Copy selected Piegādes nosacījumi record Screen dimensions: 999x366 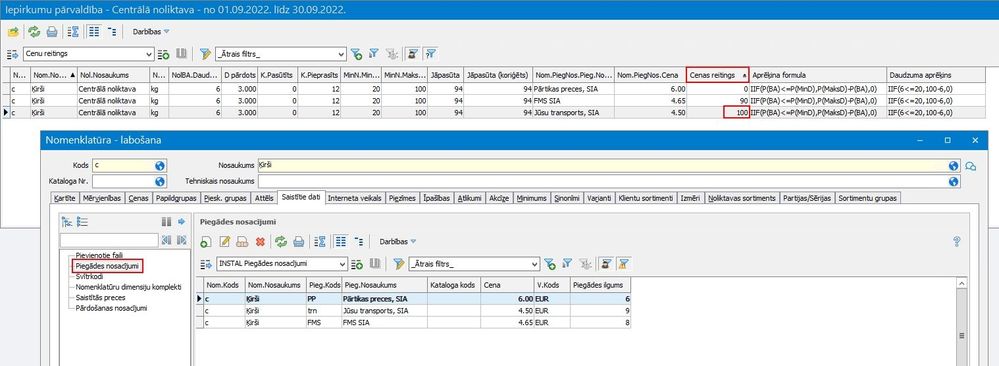[x=242, y=242]
